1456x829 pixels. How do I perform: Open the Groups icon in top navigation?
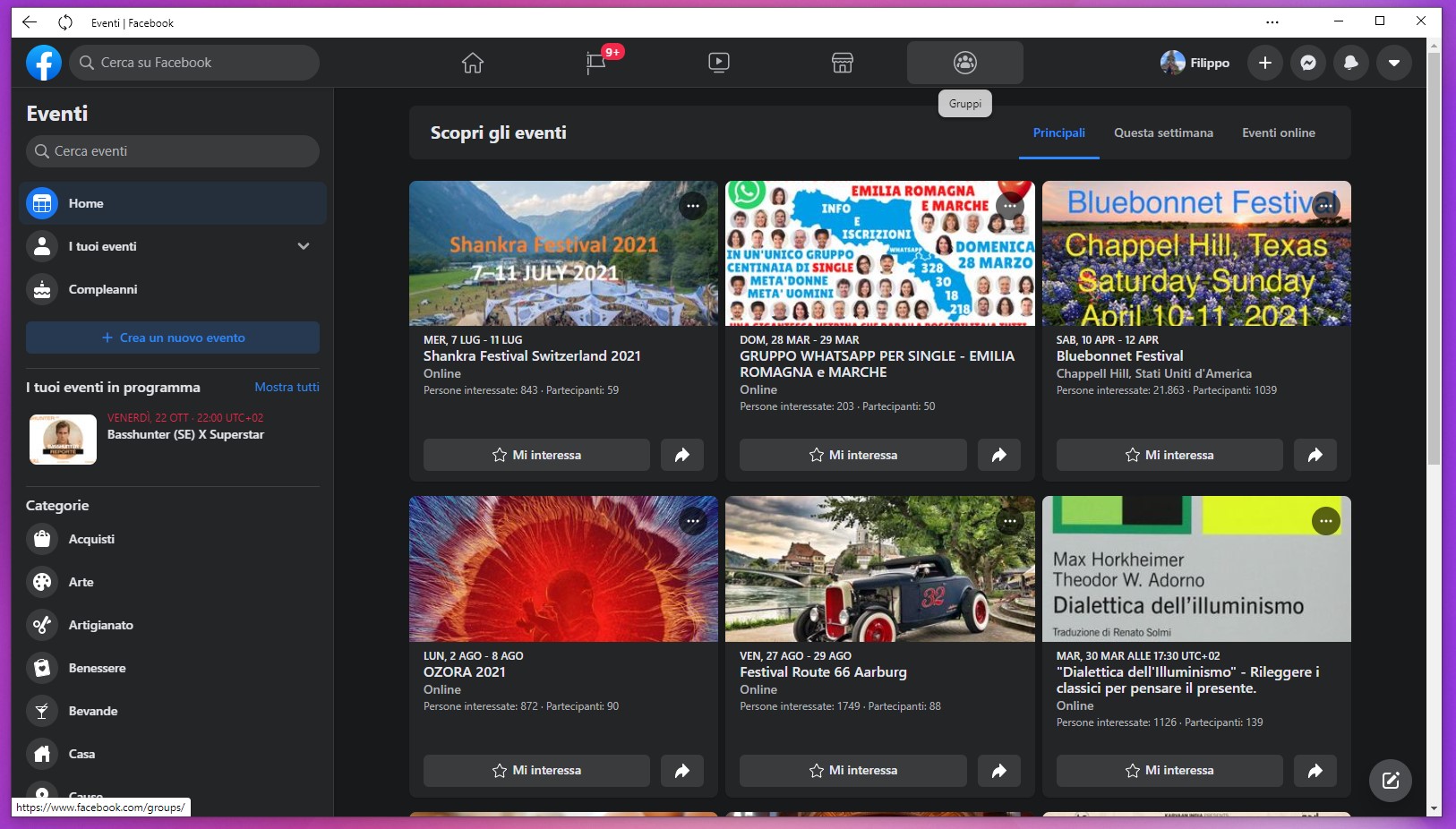[x=965, y=63]
